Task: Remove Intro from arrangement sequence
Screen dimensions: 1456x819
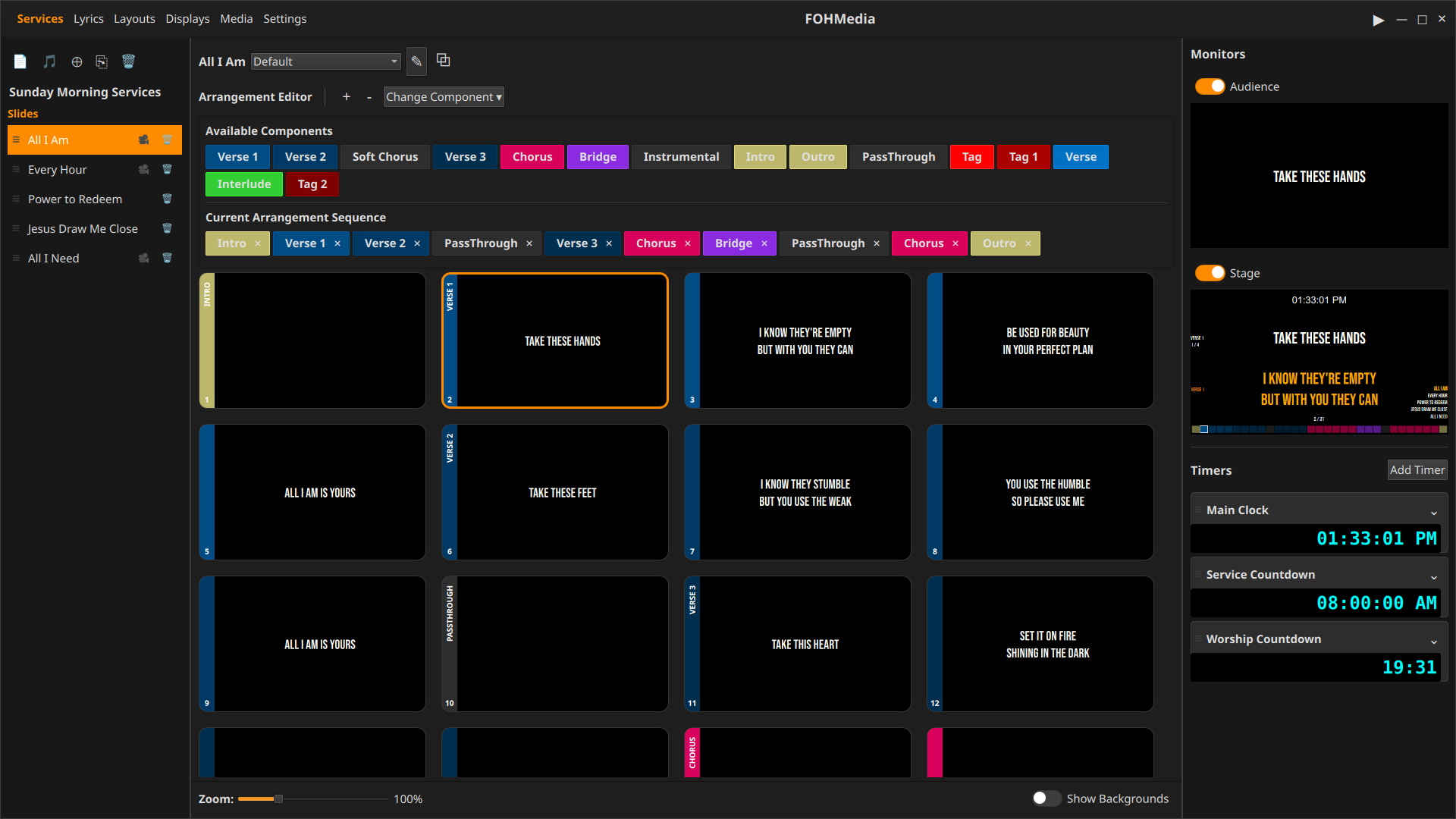Action: click(258, 243)
